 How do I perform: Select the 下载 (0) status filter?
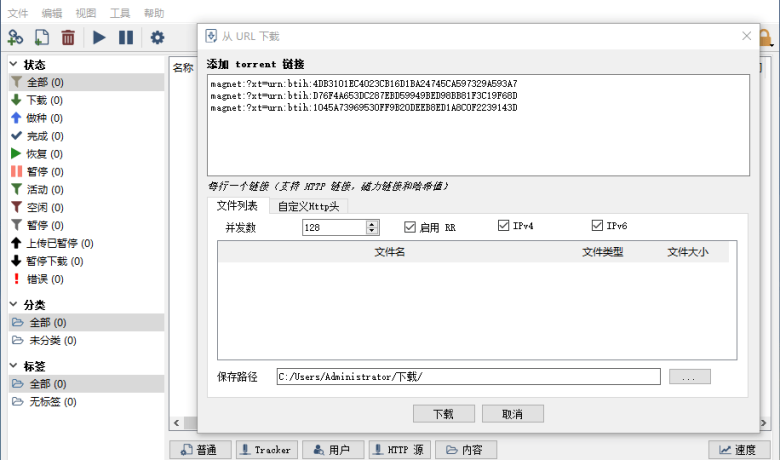point(87,100)
